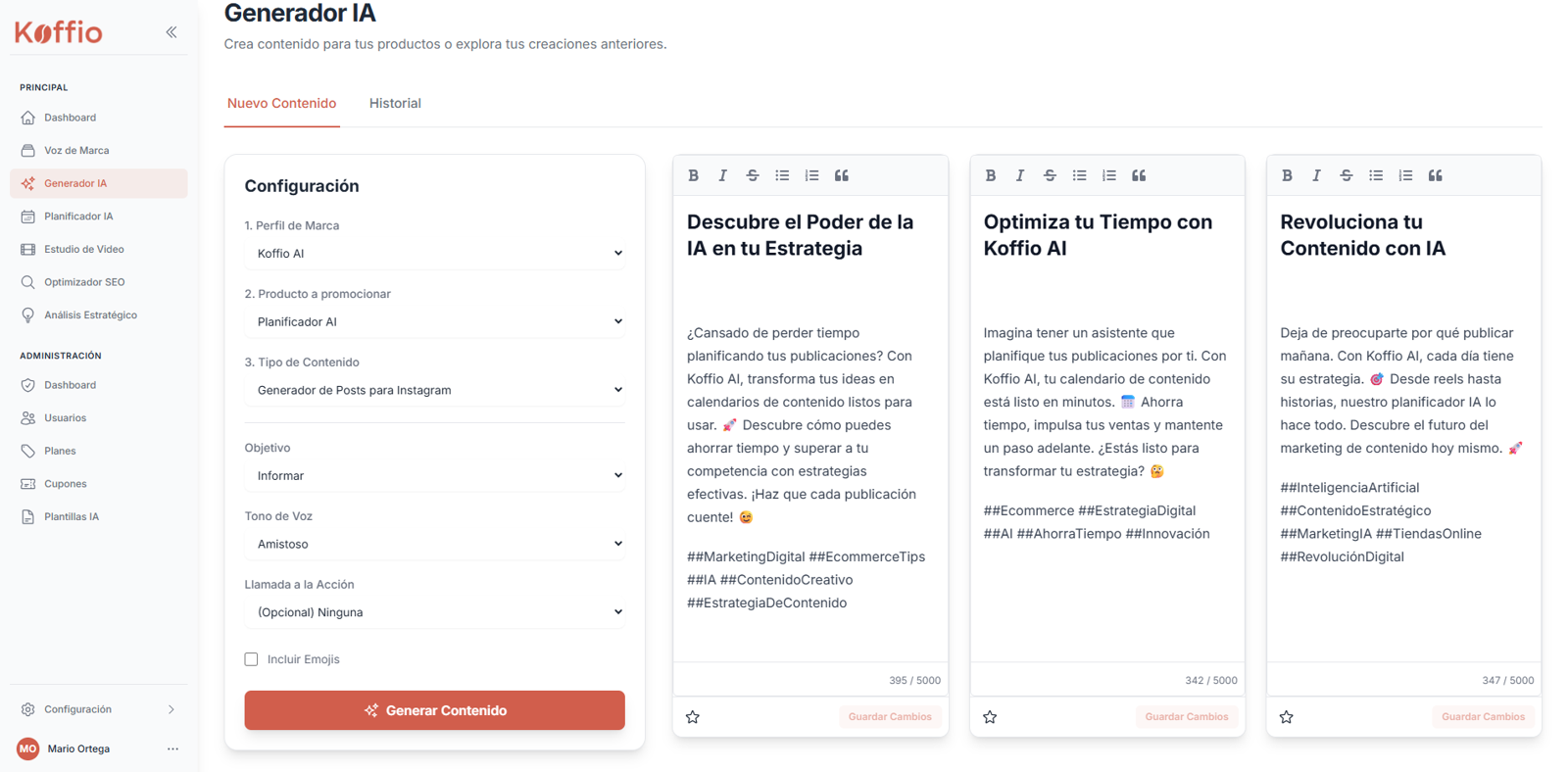Open the Objetivo dropdown

coord(434,476)
